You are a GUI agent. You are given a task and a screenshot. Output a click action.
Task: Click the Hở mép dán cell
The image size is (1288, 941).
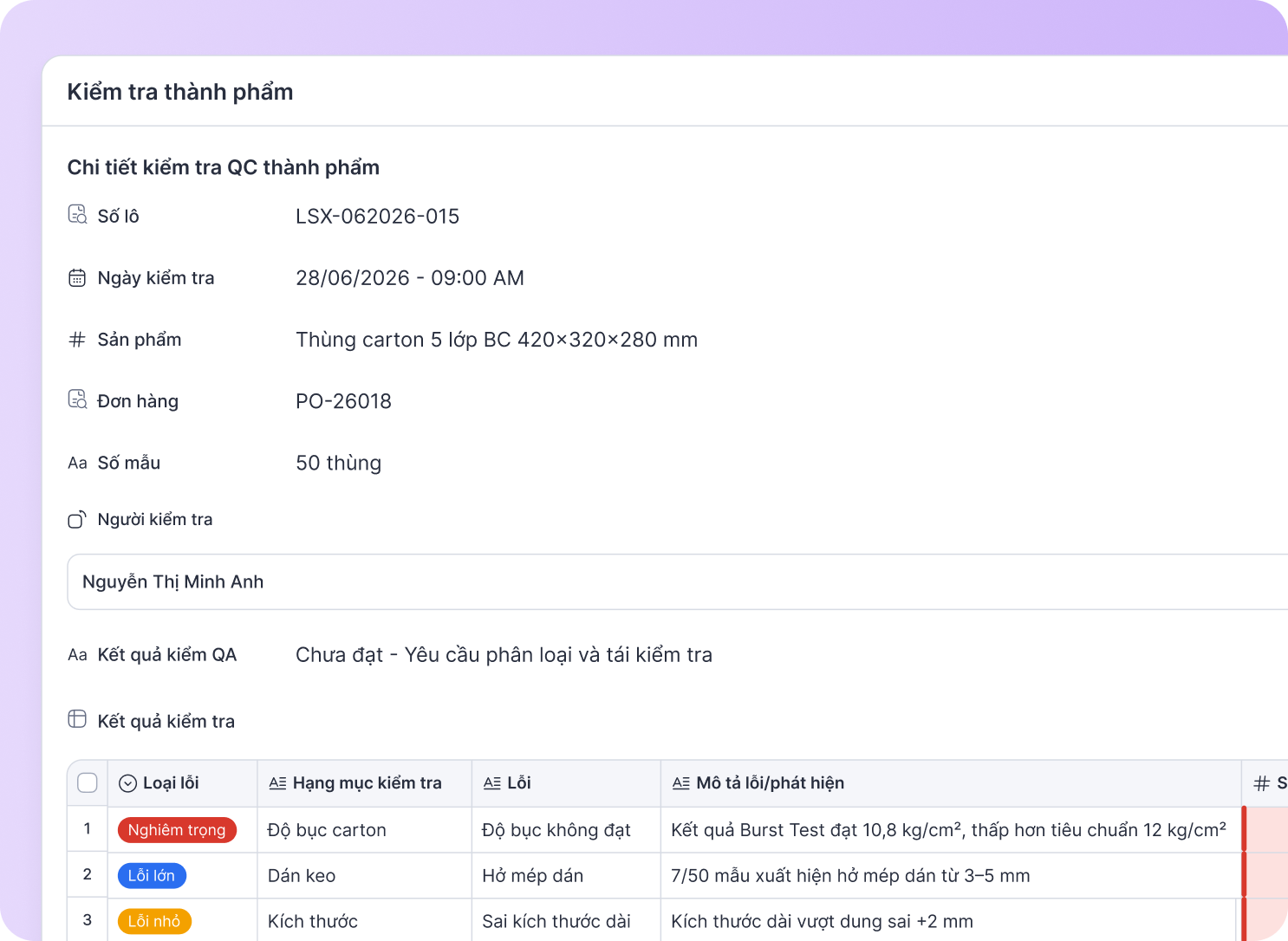click(567, 876)
